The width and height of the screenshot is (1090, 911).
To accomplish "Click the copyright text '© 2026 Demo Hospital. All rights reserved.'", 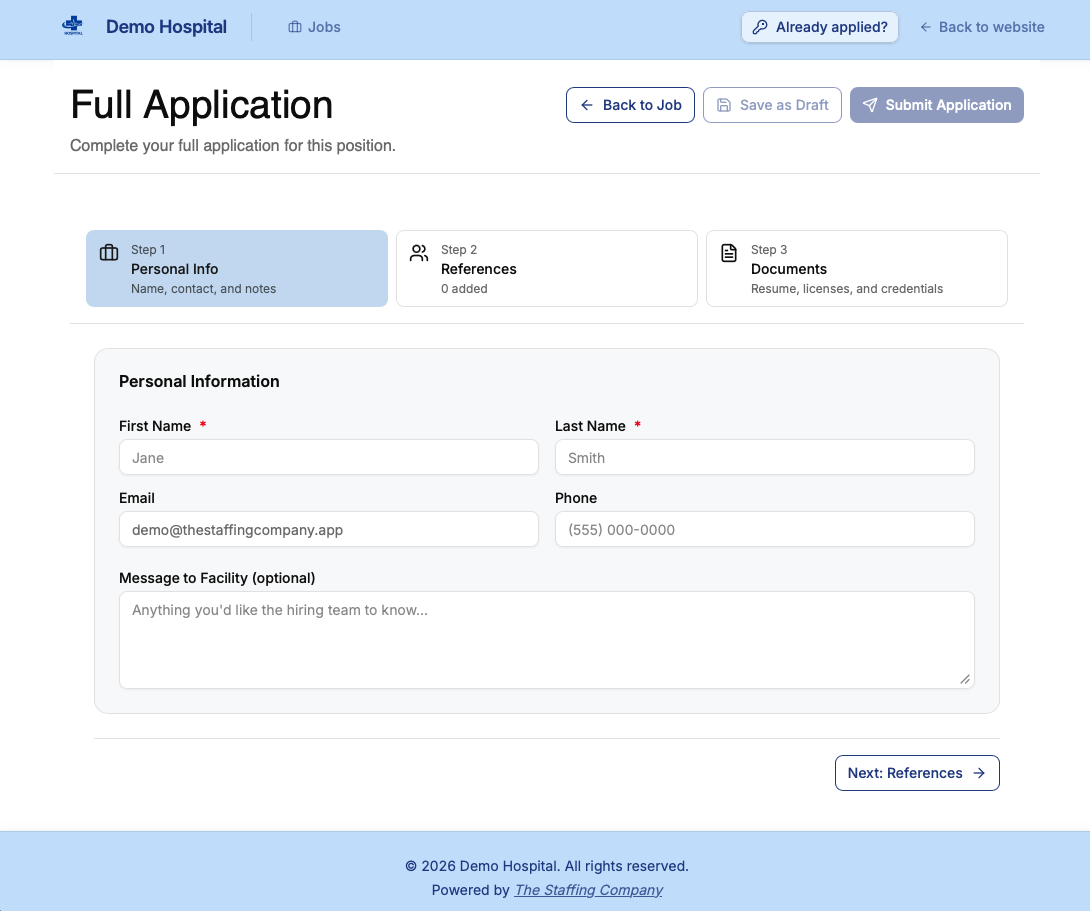I will pos(546,866).
